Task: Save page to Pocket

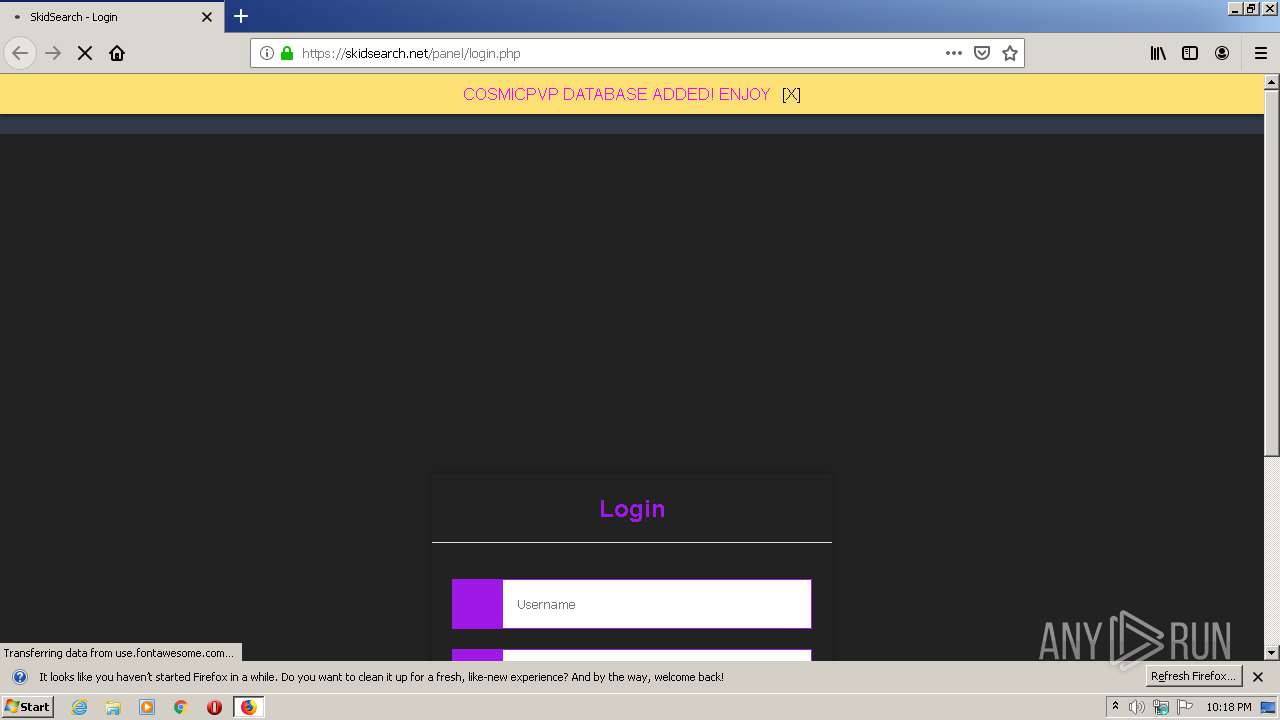Action: (x=982, y=53)
